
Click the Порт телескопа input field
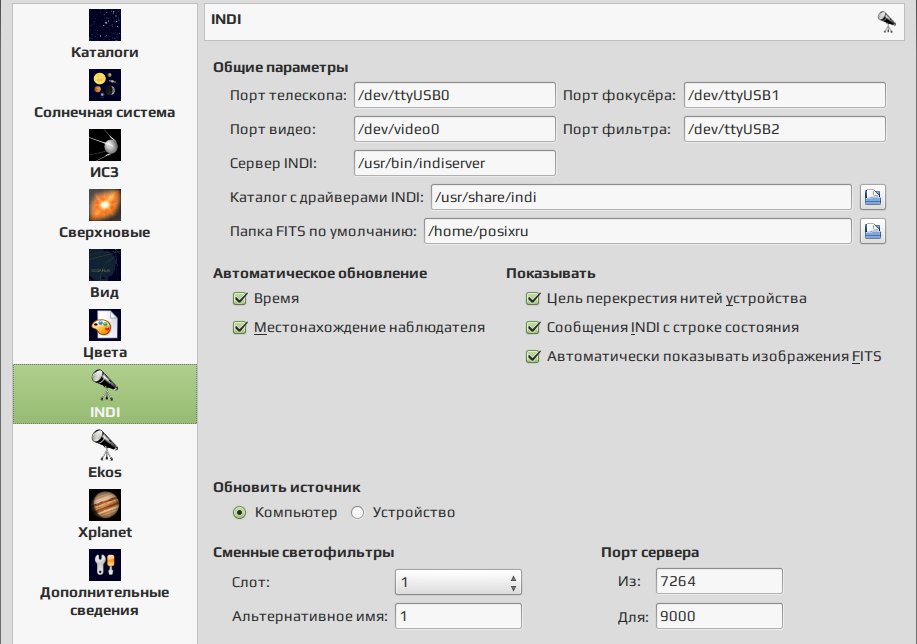tap(454, 95)
